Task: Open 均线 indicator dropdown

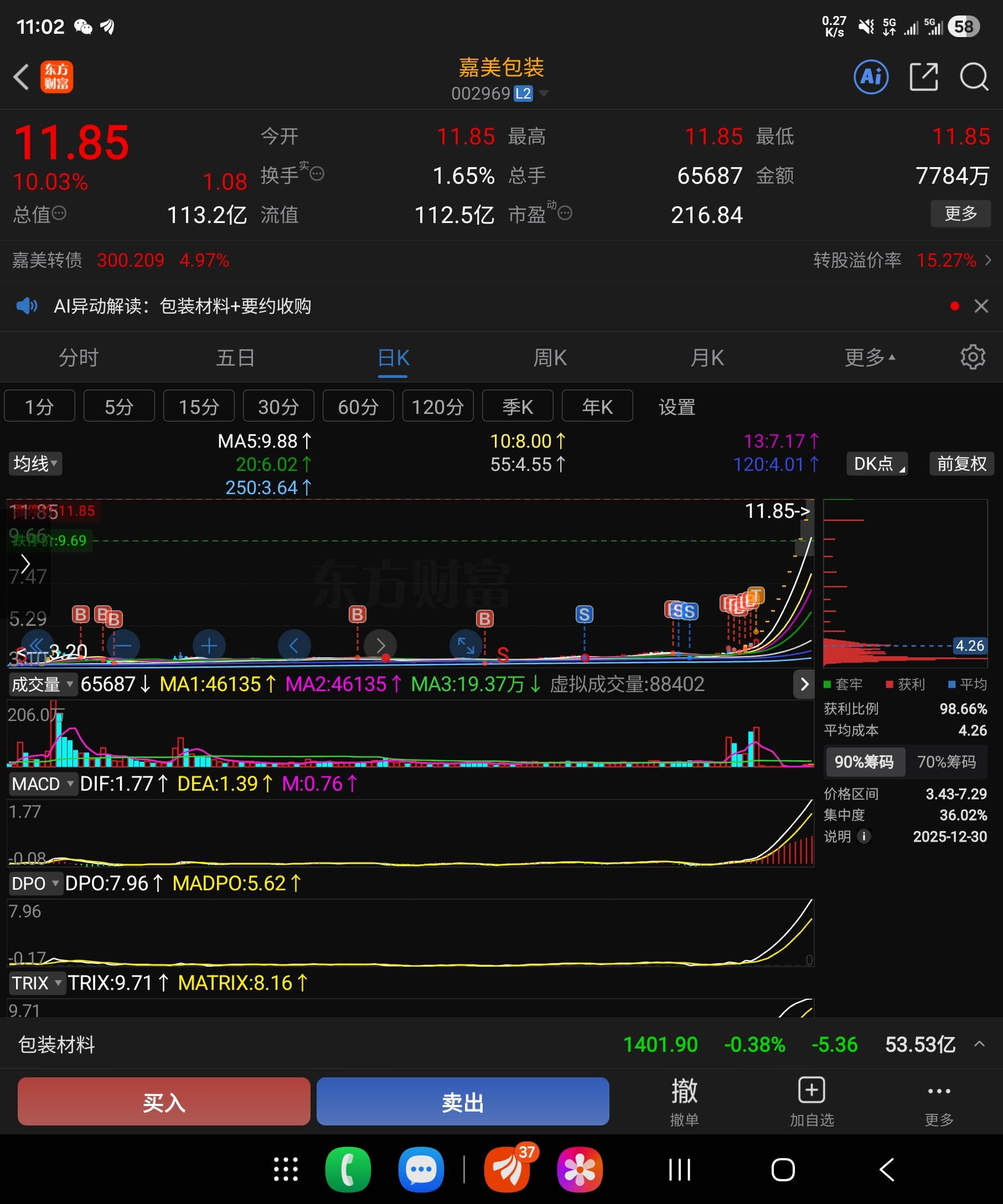Action: (35, 463)
